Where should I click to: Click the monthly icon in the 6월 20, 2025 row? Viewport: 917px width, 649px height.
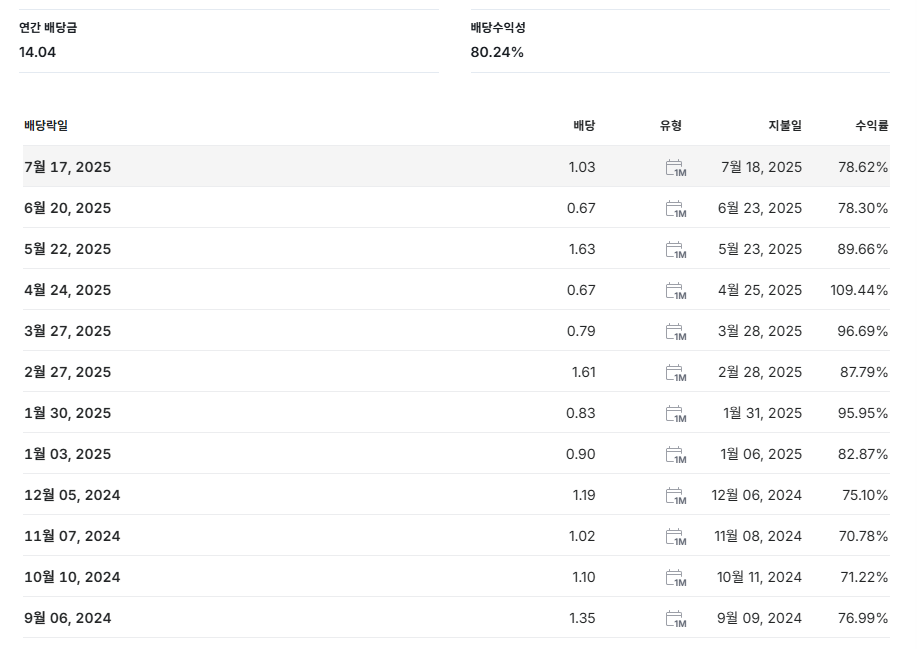(676, 209)
